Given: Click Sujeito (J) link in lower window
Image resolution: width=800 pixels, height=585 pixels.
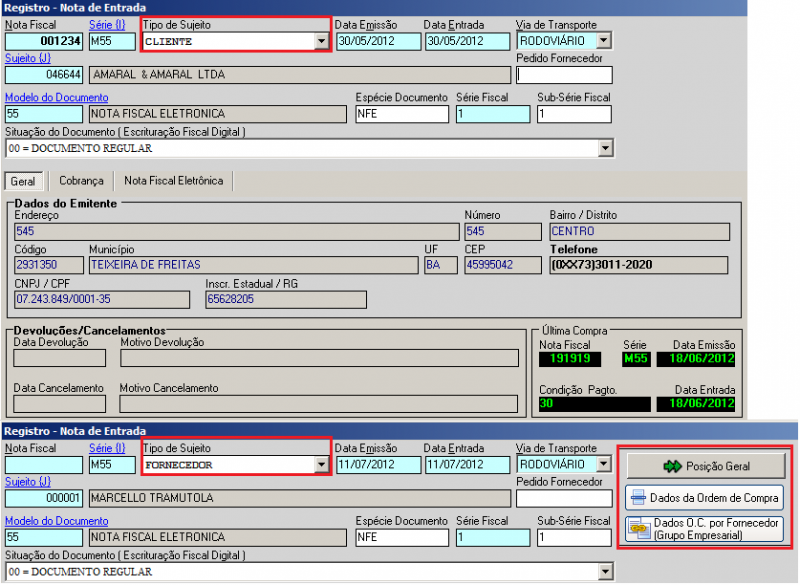Looking at the screenshot, I should [28, 481].
